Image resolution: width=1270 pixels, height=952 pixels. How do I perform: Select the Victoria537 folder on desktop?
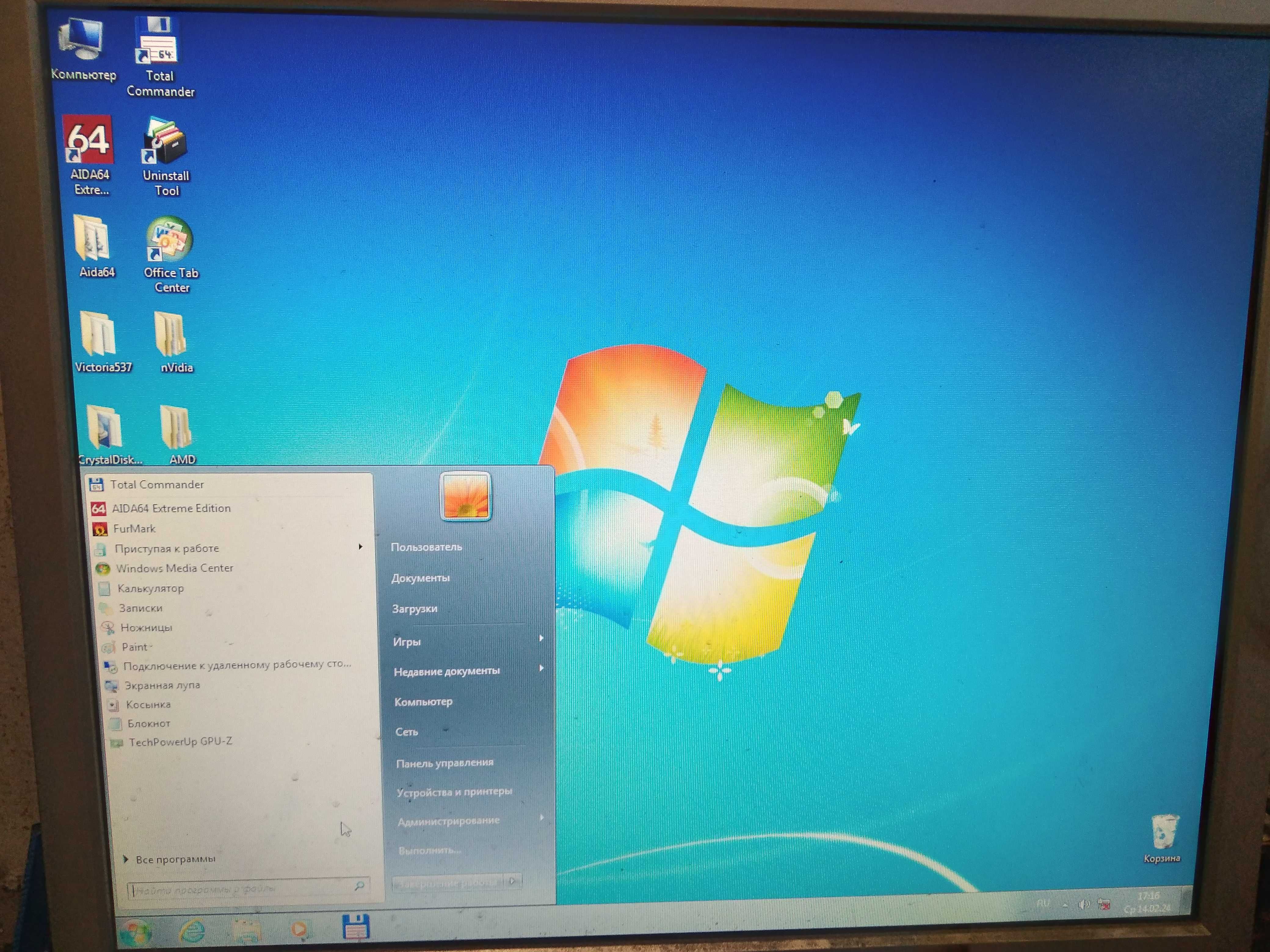[103, 343]
